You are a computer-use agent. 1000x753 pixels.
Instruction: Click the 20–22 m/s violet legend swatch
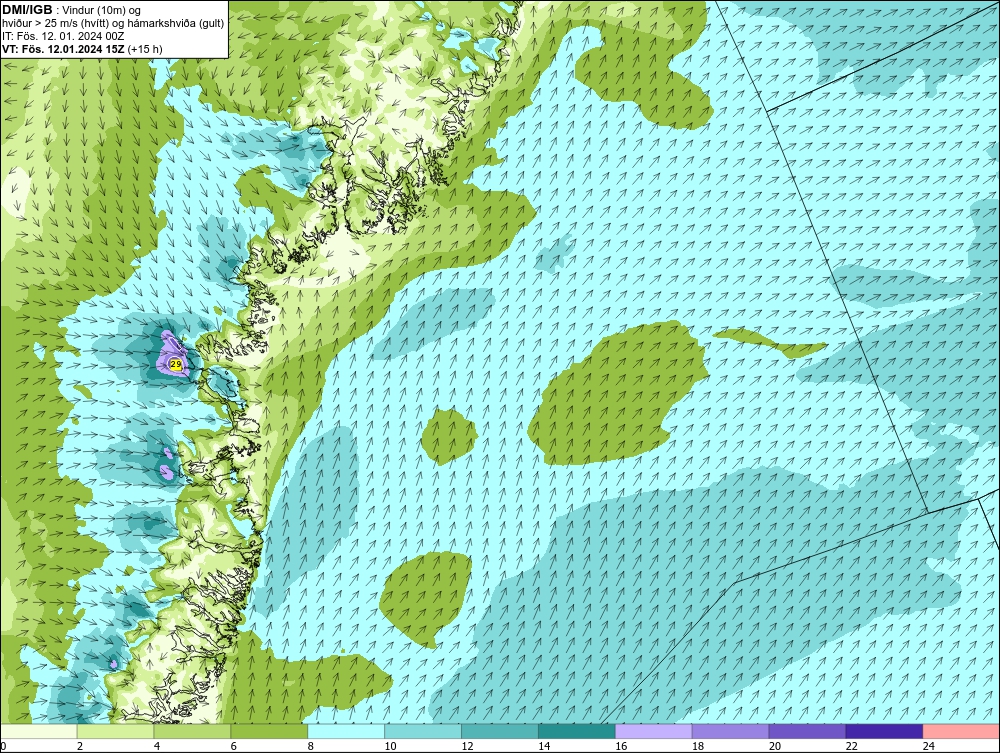807,731
